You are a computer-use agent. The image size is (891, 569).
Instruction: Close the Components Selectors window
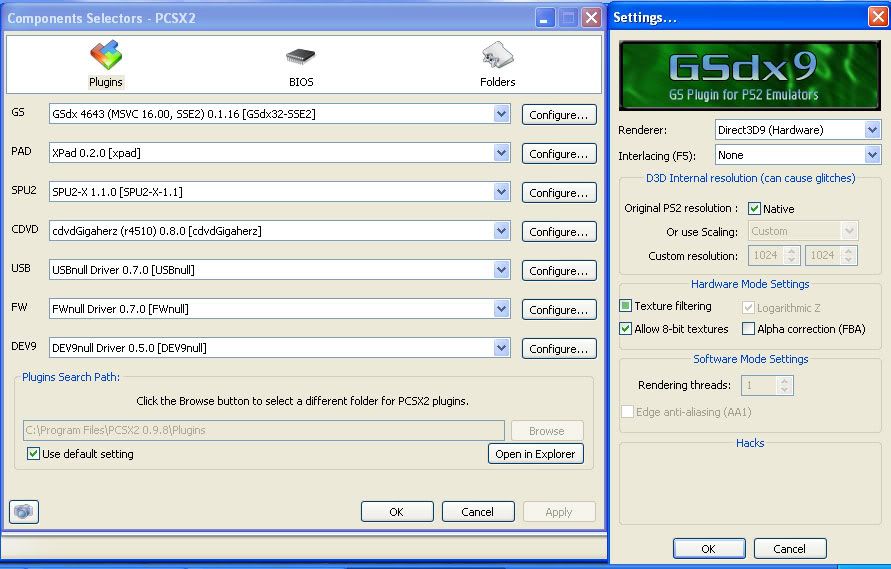click(592, 18)
